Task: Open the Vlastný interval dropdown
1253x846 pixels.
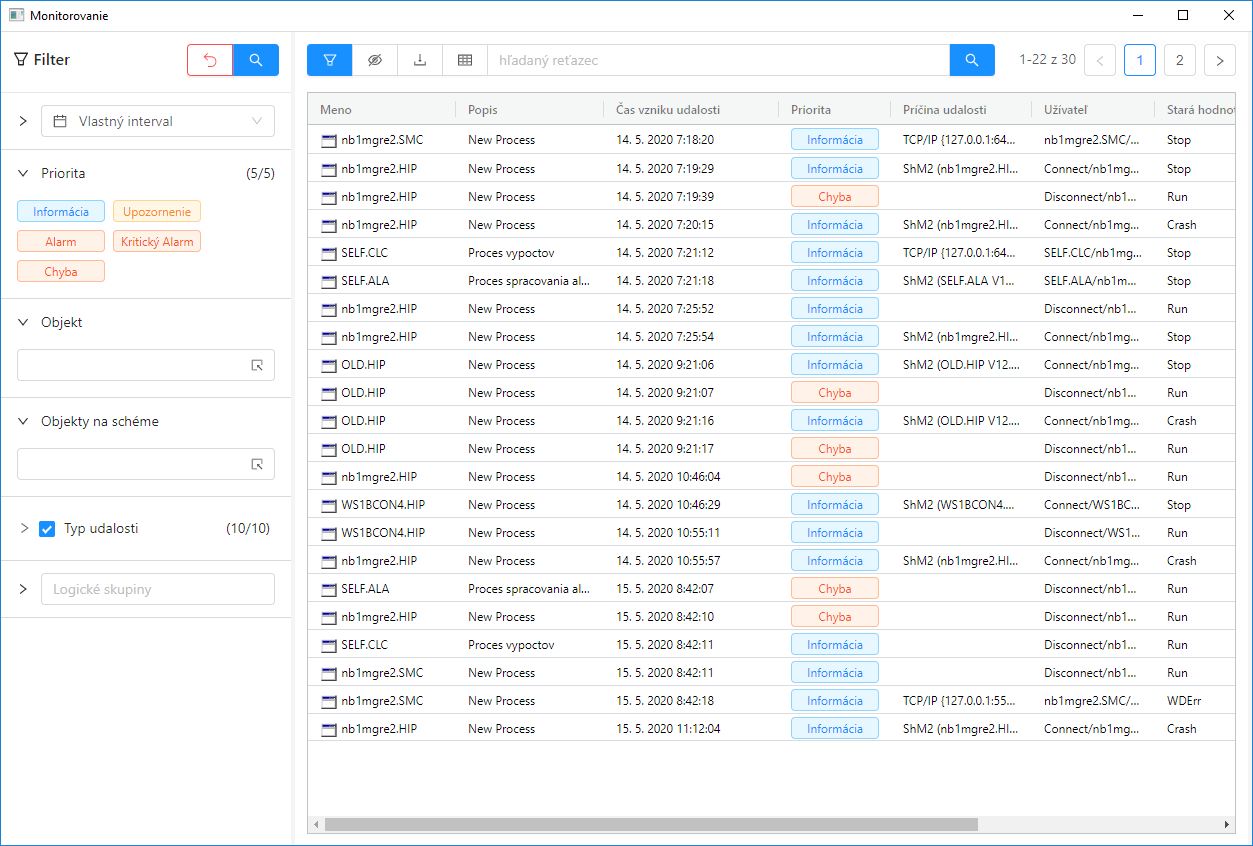Action: point(158,121)
